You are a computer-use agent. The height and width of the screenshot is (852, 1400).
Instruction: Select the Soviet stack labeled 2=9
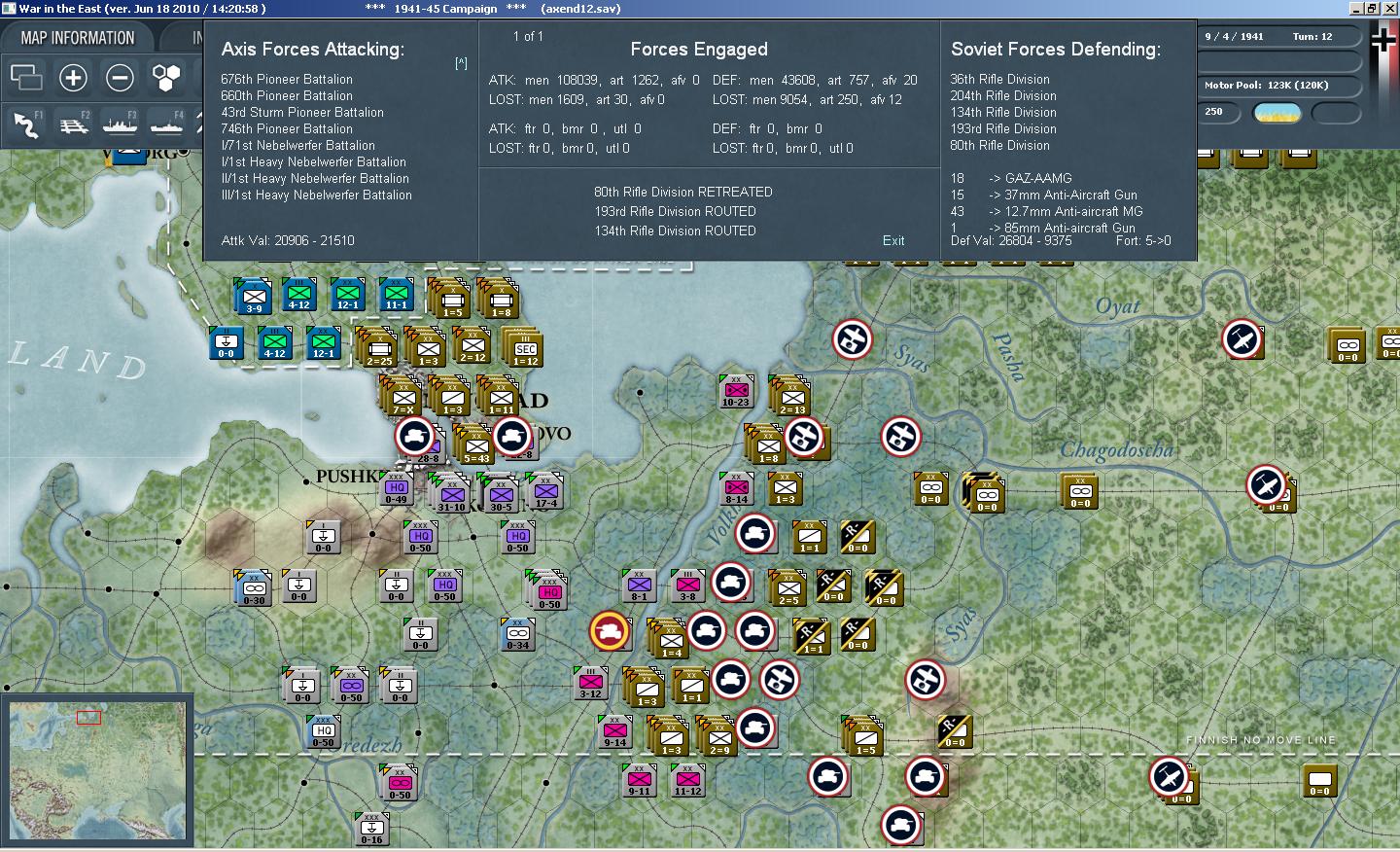[717, 736]
